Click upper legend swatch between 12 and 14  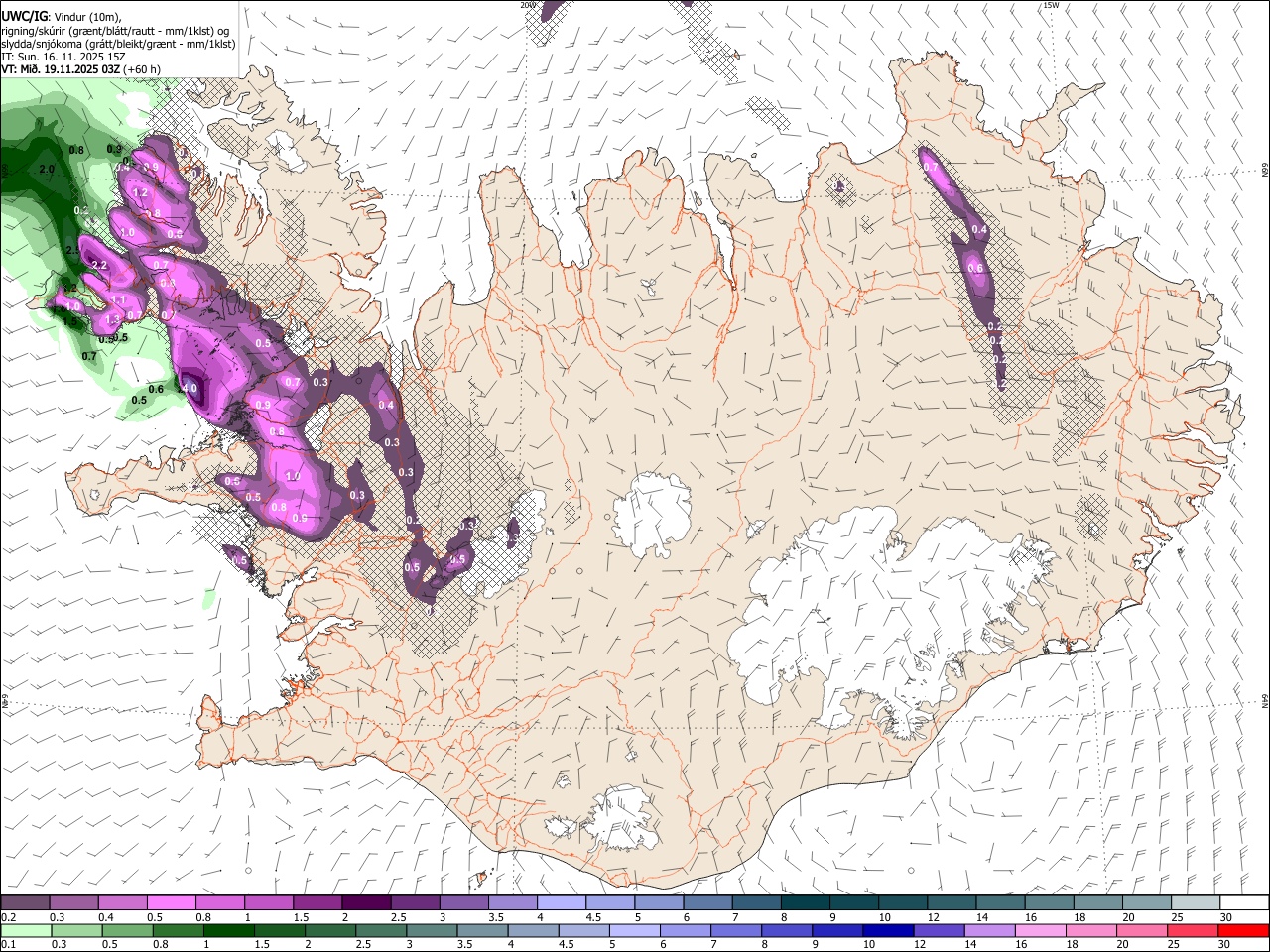pos(951,903)
